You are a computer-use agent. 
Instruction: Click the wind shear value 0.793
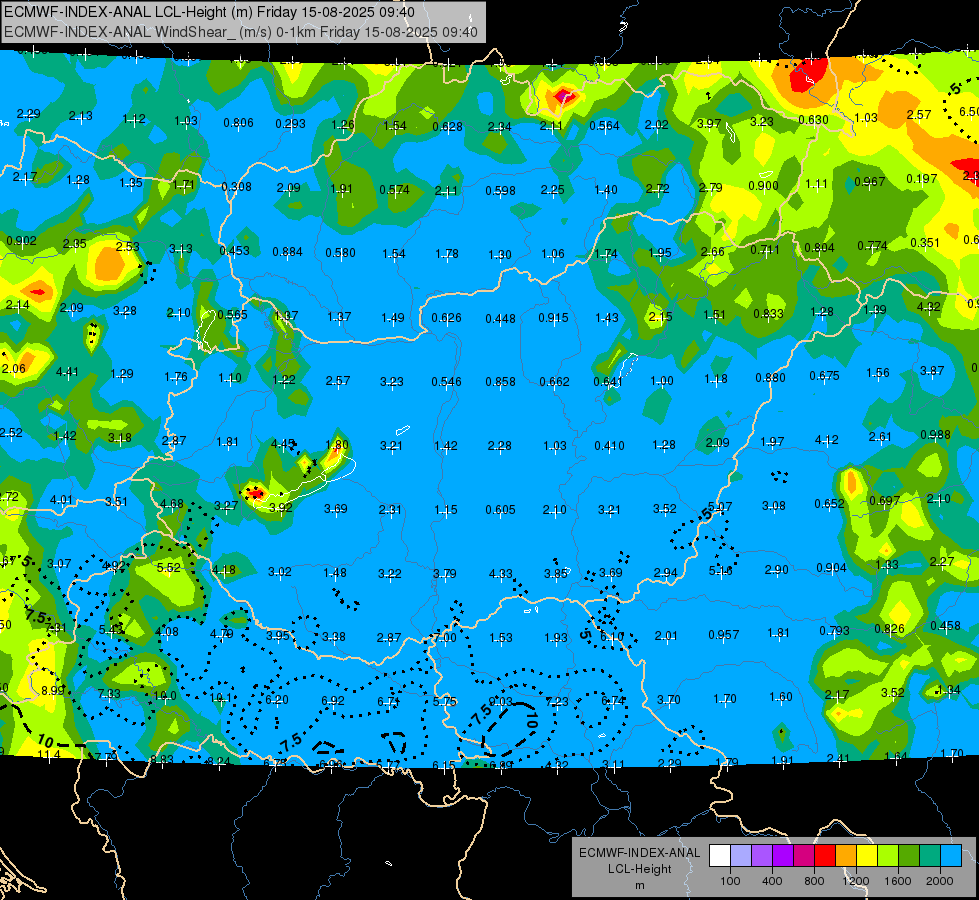point(835,631)
